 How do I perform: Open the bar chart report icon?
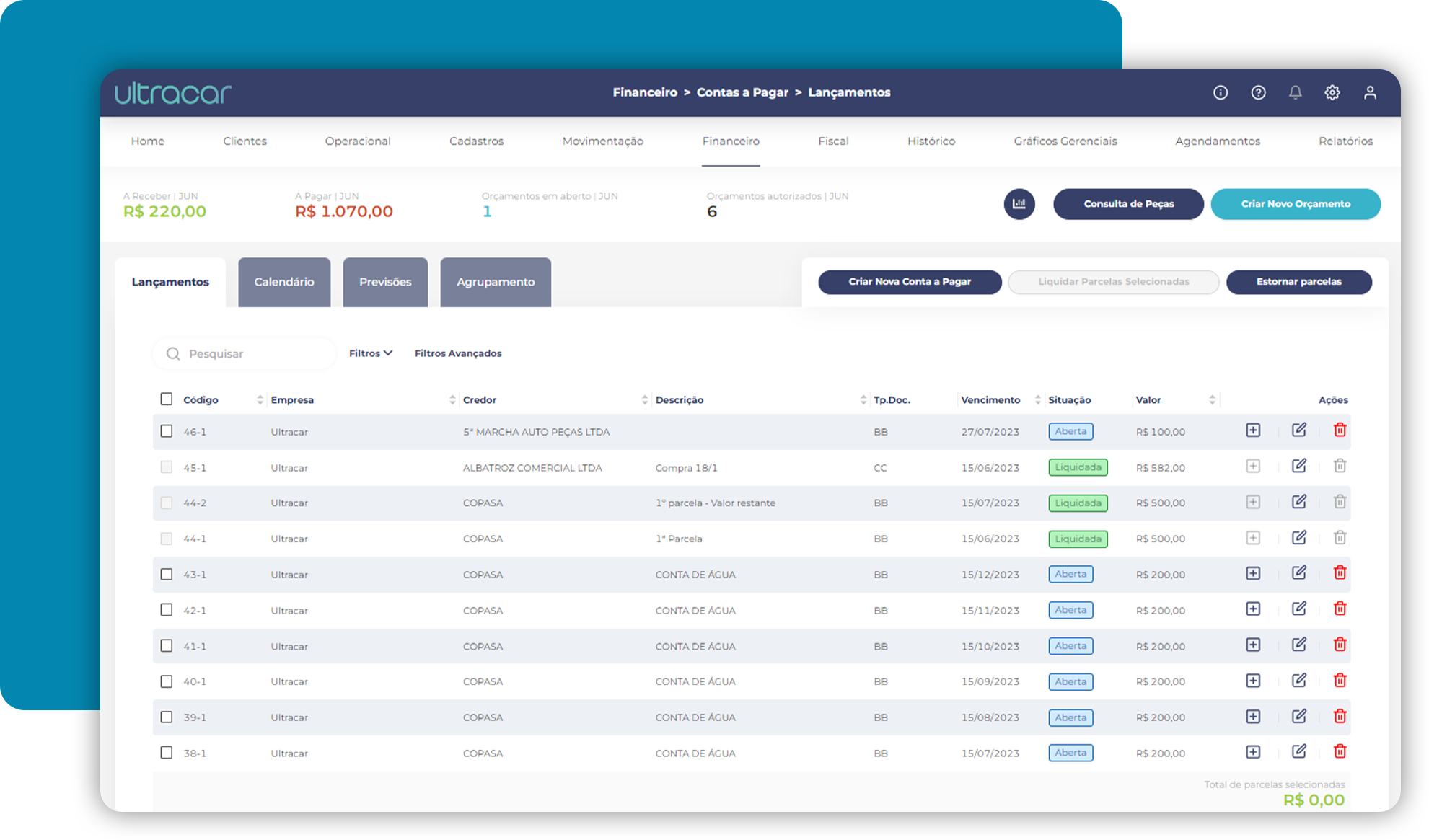[1019, 204]
